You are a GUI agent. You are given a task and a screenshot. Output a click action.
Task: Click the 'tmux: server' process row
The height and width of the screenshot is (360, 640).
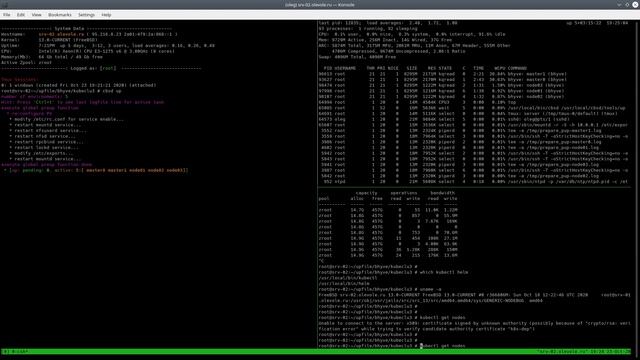click(x=468, y=113)
